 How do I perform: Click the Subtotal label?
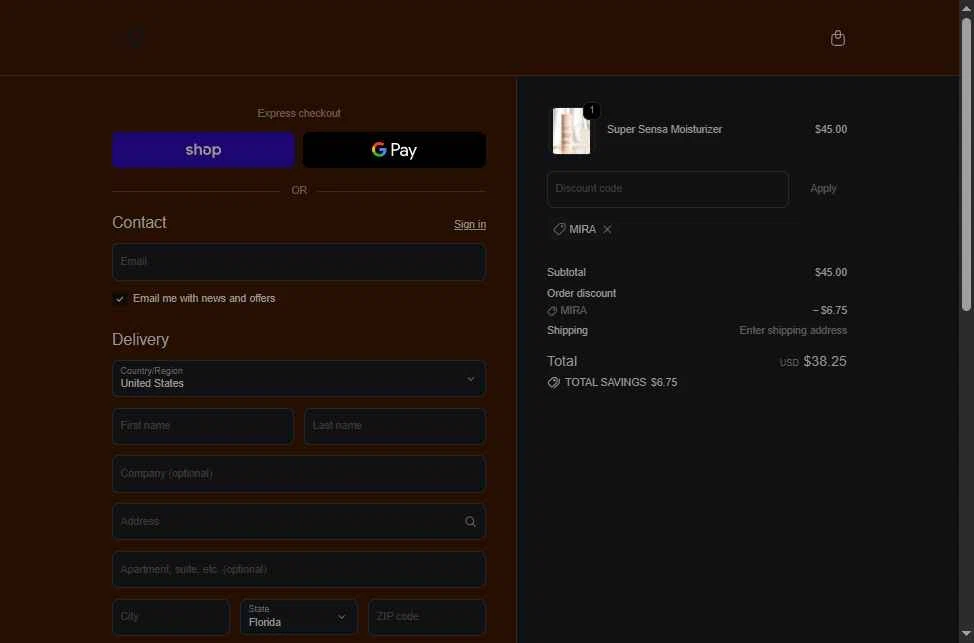coord(566,272)
